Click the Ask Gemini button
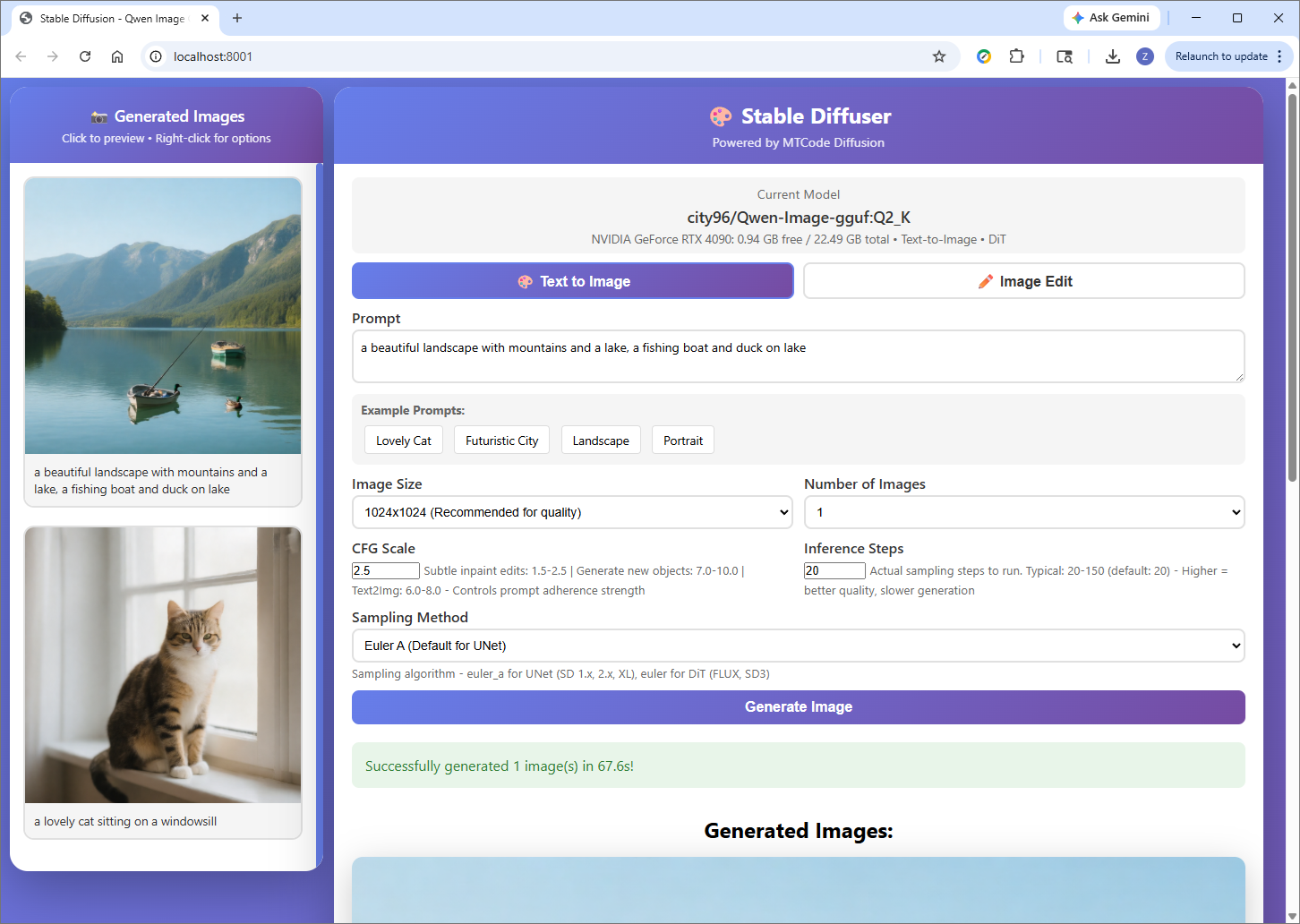The width and height of the screenshot is (1300, 924). (x=1111, y=18)
